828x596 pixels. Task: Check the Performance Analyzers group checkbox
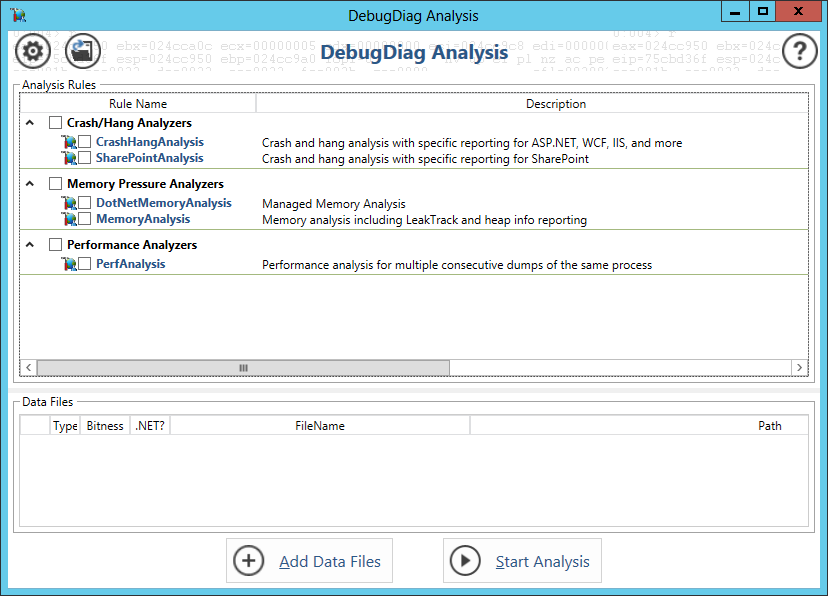55,244
